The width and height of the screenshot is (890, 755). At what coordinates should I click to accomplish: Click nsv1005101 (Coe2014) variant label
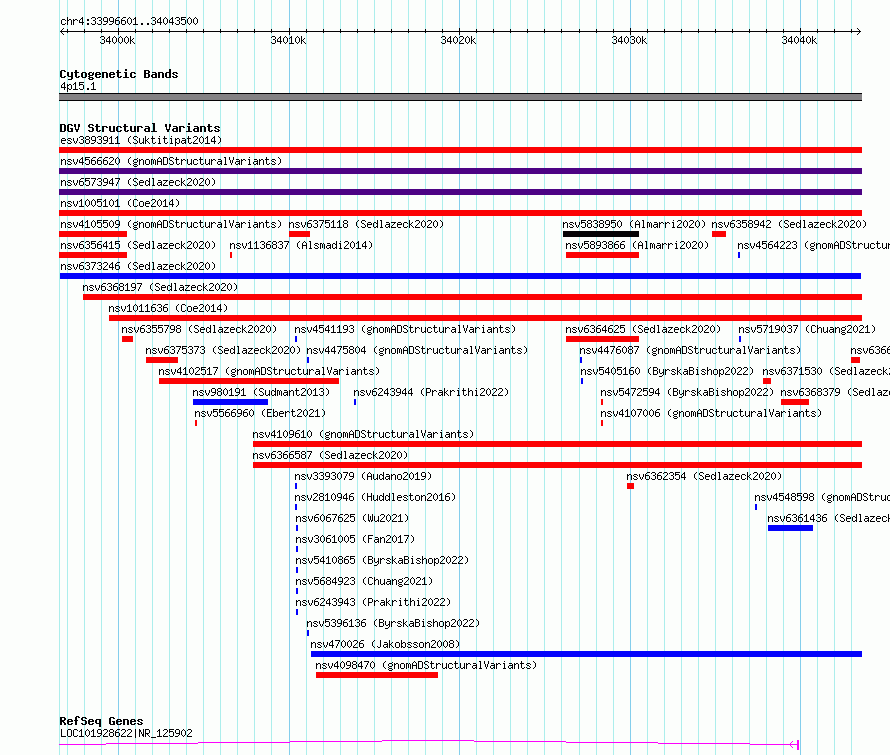[120, 203]
